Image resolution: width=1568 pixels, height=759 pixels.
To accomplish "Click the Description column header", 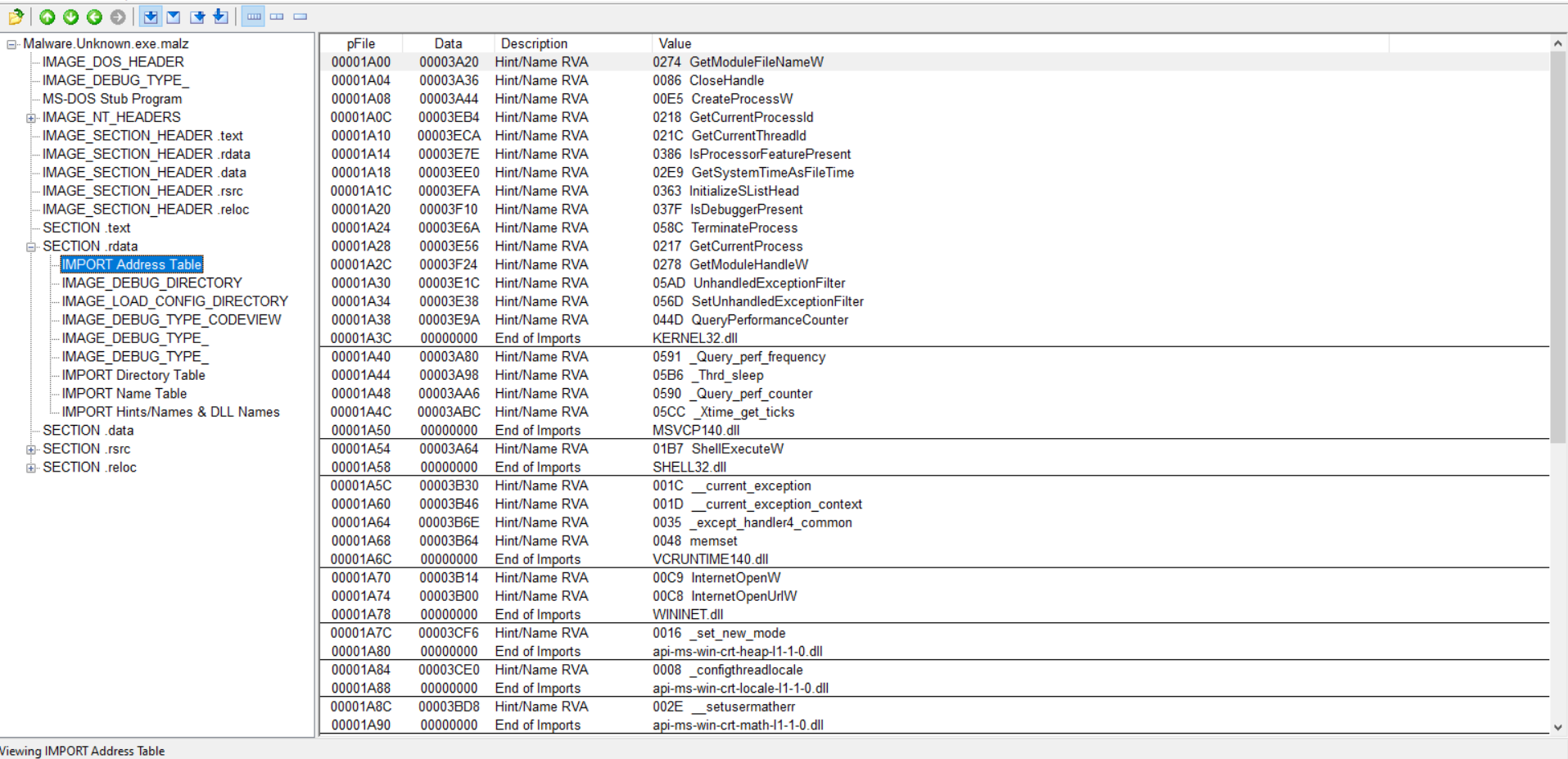I will (534, 43).
